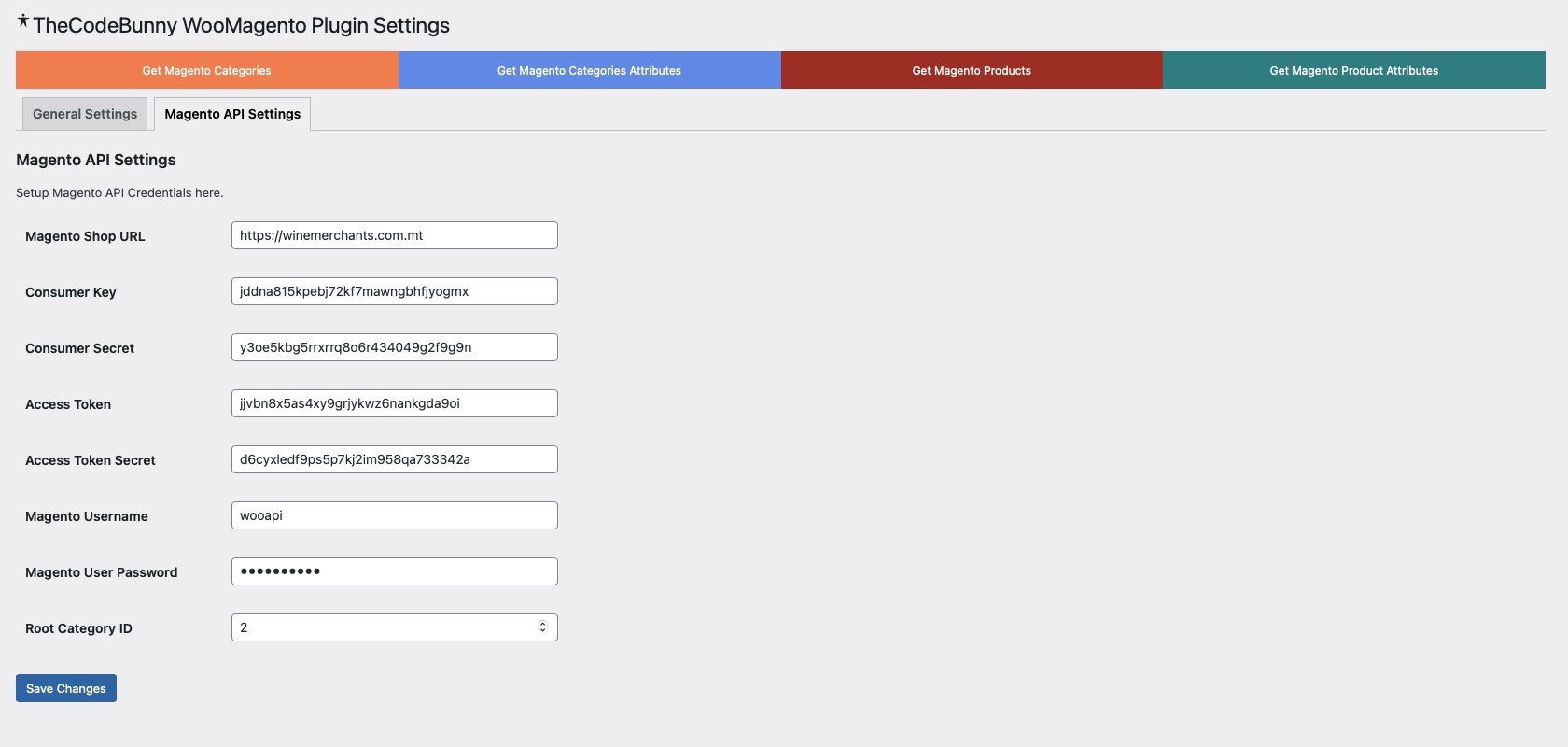Image resolution: width=1568 pixels, height=747 pixels.
Task: Select Get Magento Product Attributes button
Action: pyautogui.click(x=1354, y=70)
